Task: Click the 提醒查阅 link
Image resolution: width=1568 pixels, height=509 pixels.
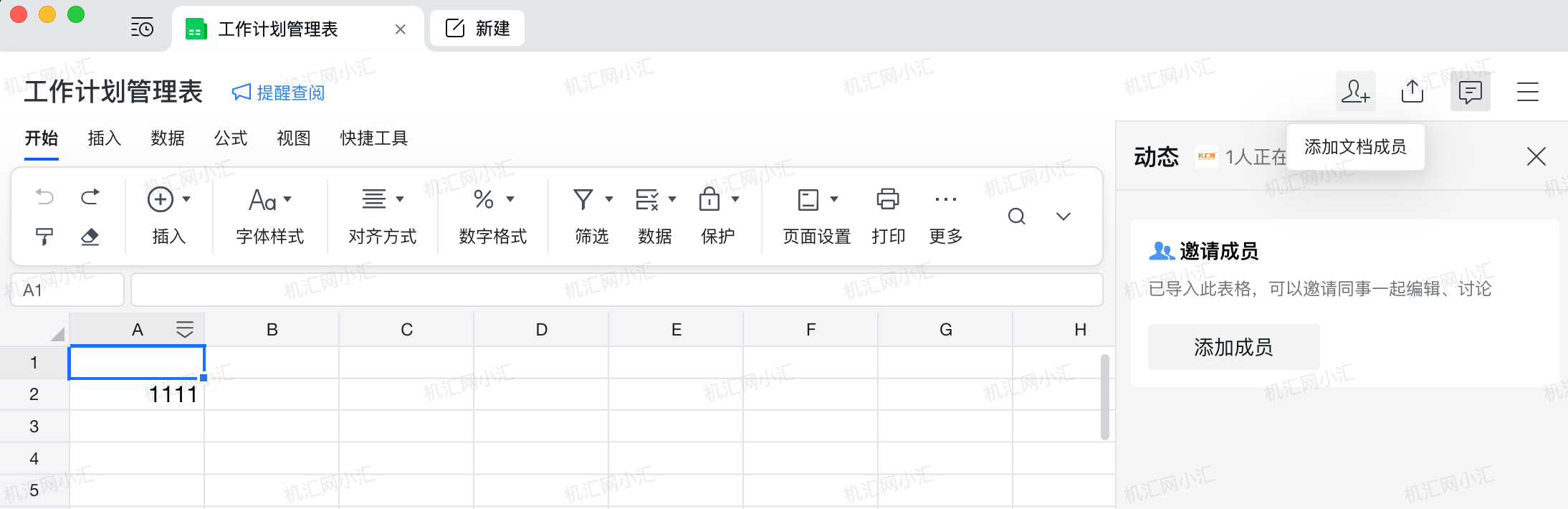Action: (x=279, y=93)
